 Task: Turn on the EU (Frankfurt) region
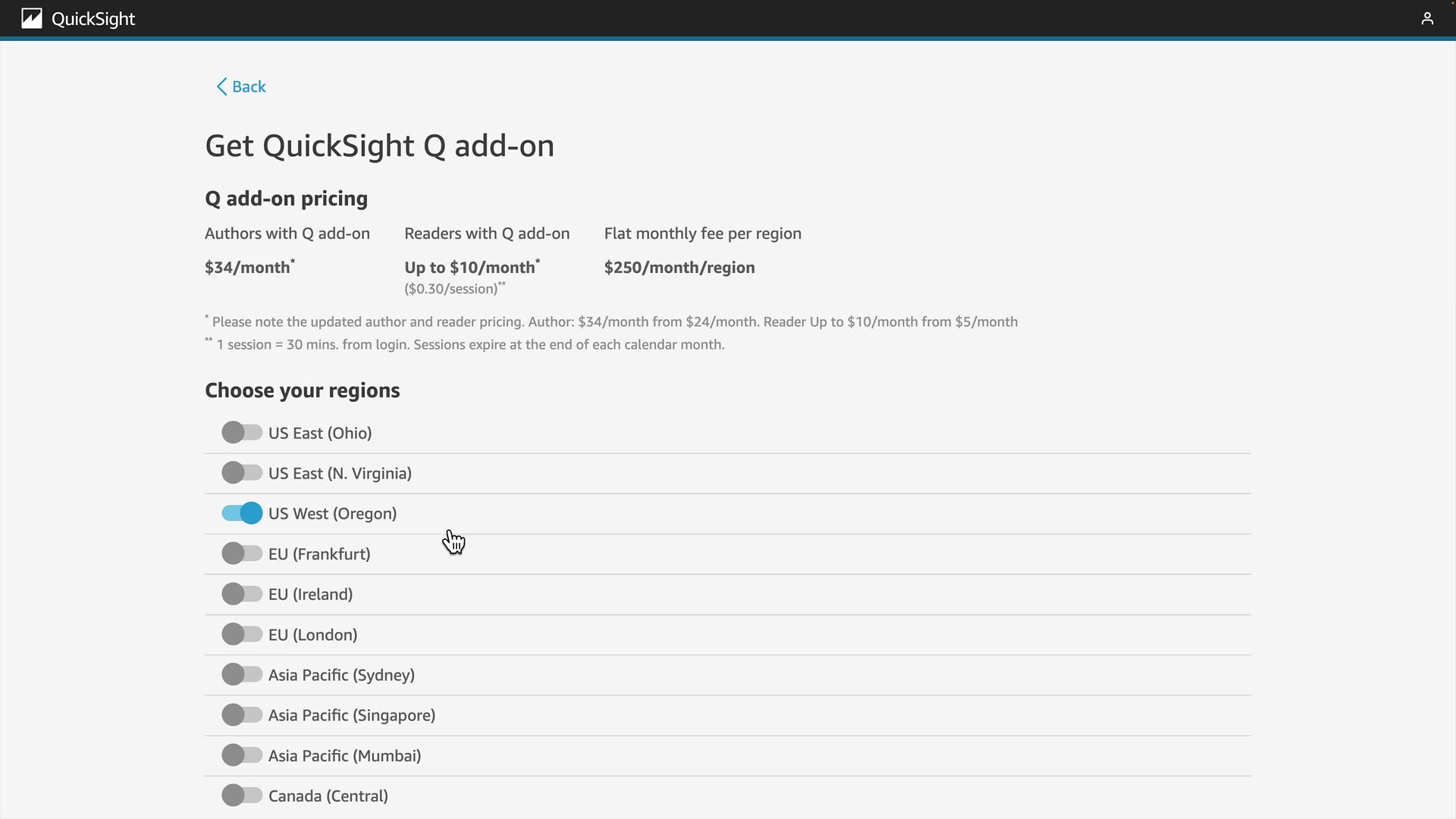click(x=242, y=554)
